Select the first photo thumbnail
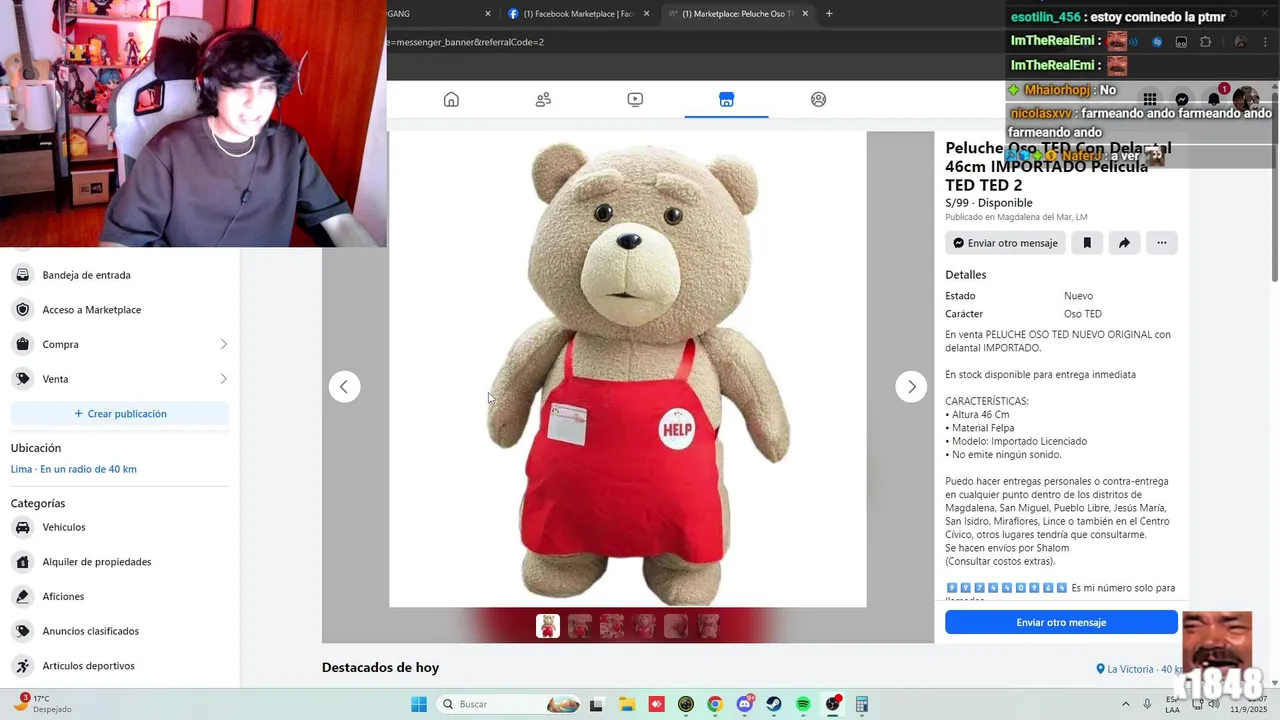The width and height of the screenshot is (1280, 720). 548,626
